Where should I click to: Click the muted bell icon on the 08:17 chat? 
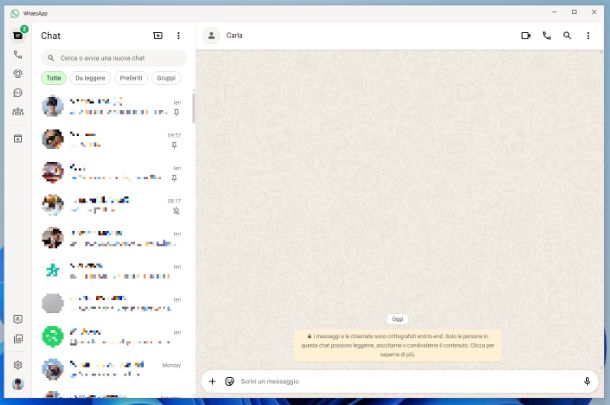[x=176, y=211]
